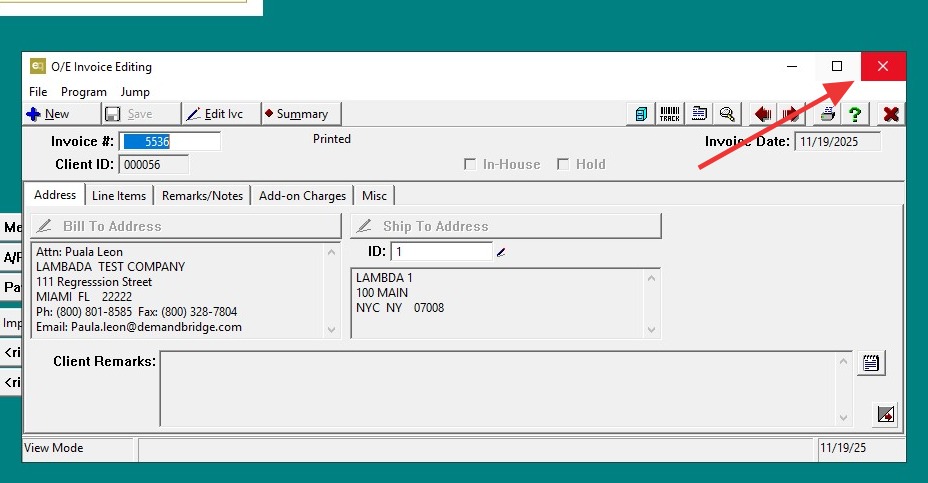Click the Client Remarks scrollbar up arrow
The height and width of the screenshot is (483, 928).
(x=843, y=361)
